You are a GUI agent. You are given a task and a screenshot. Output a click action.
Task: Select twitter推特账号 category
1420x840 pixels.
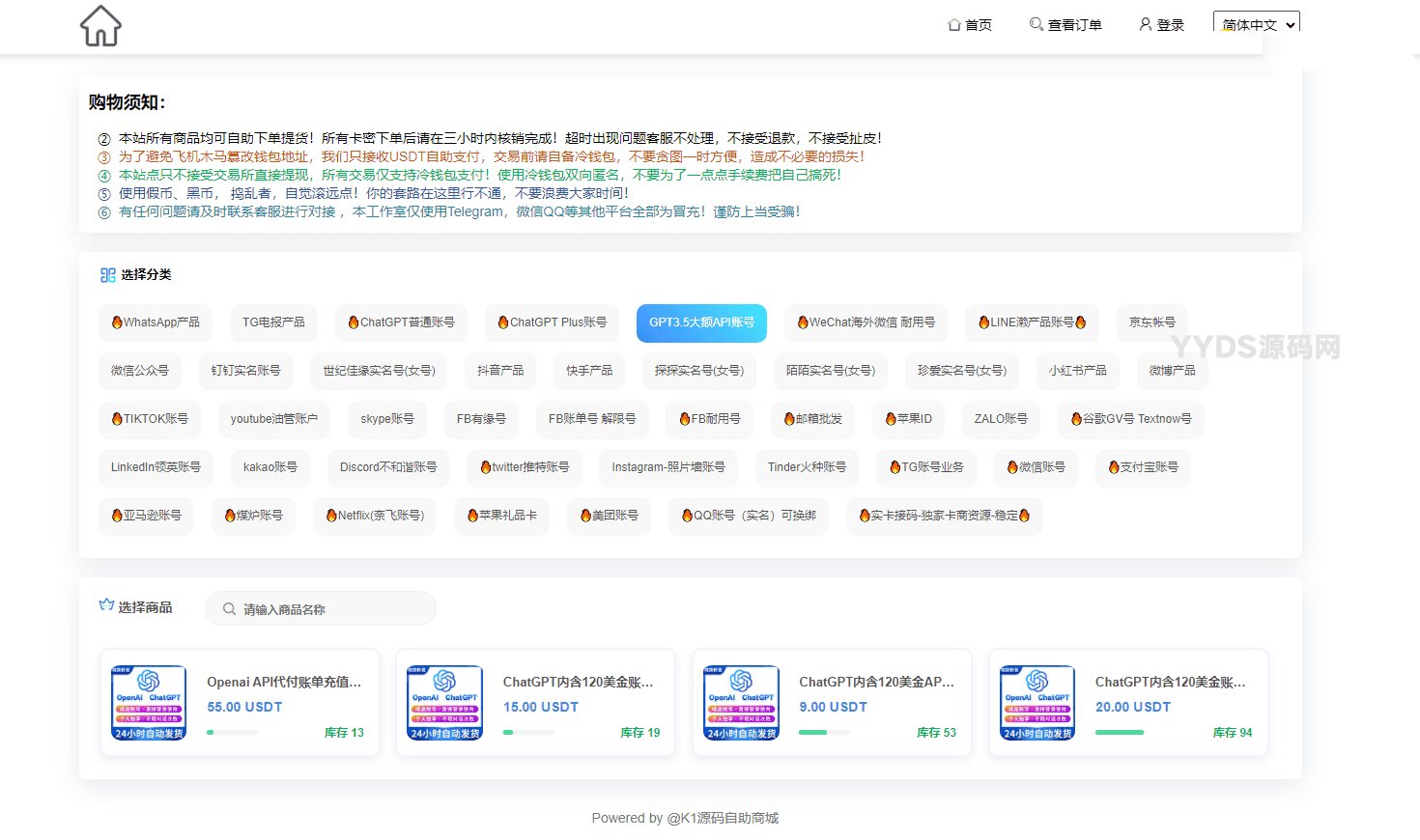point(525,467)
